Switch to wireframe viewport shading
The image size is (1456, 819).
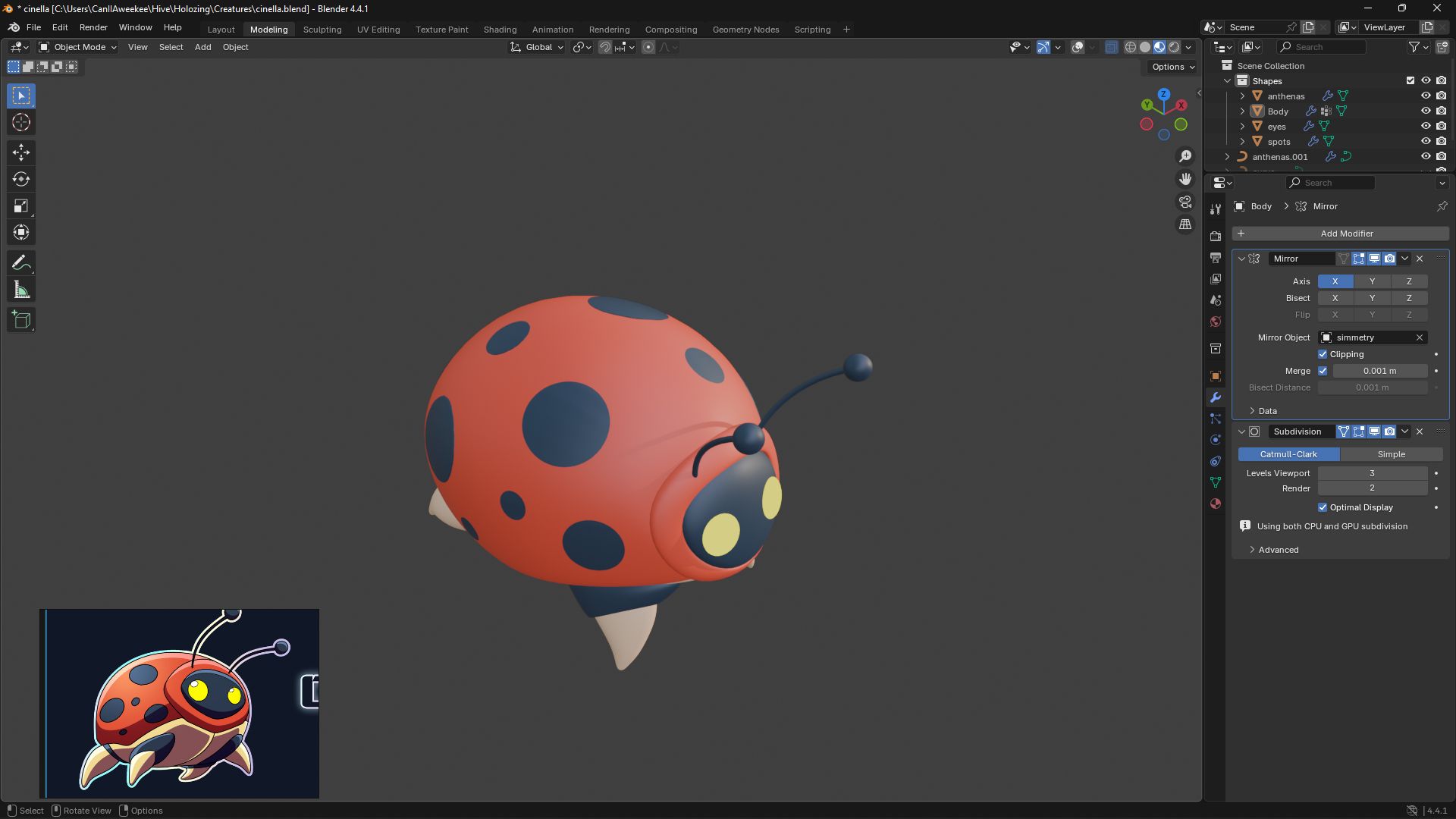[x=1130, y=47]
